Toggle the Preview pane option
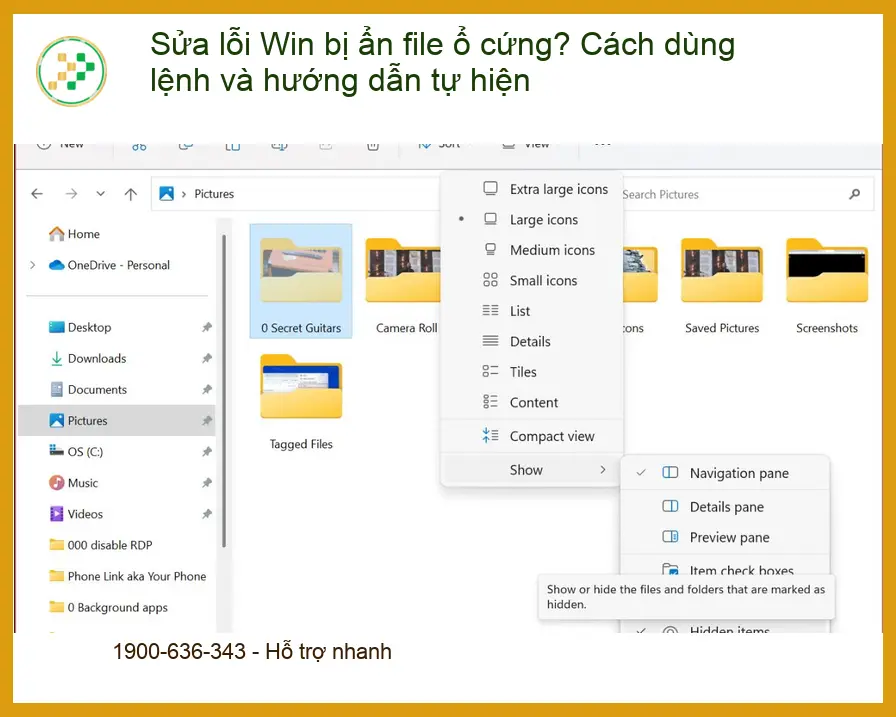The image size is (896, 717). [x=725, y=537]
